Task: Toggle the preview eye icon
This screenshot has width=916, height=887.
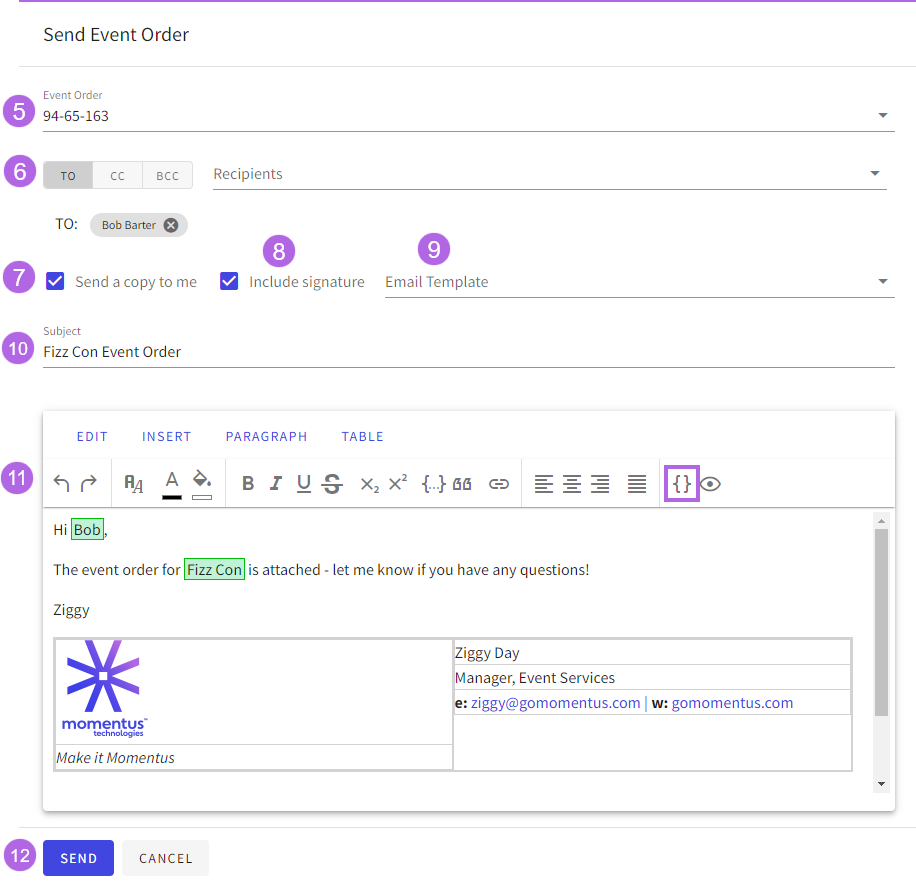Action: click(x=710, y=484)
